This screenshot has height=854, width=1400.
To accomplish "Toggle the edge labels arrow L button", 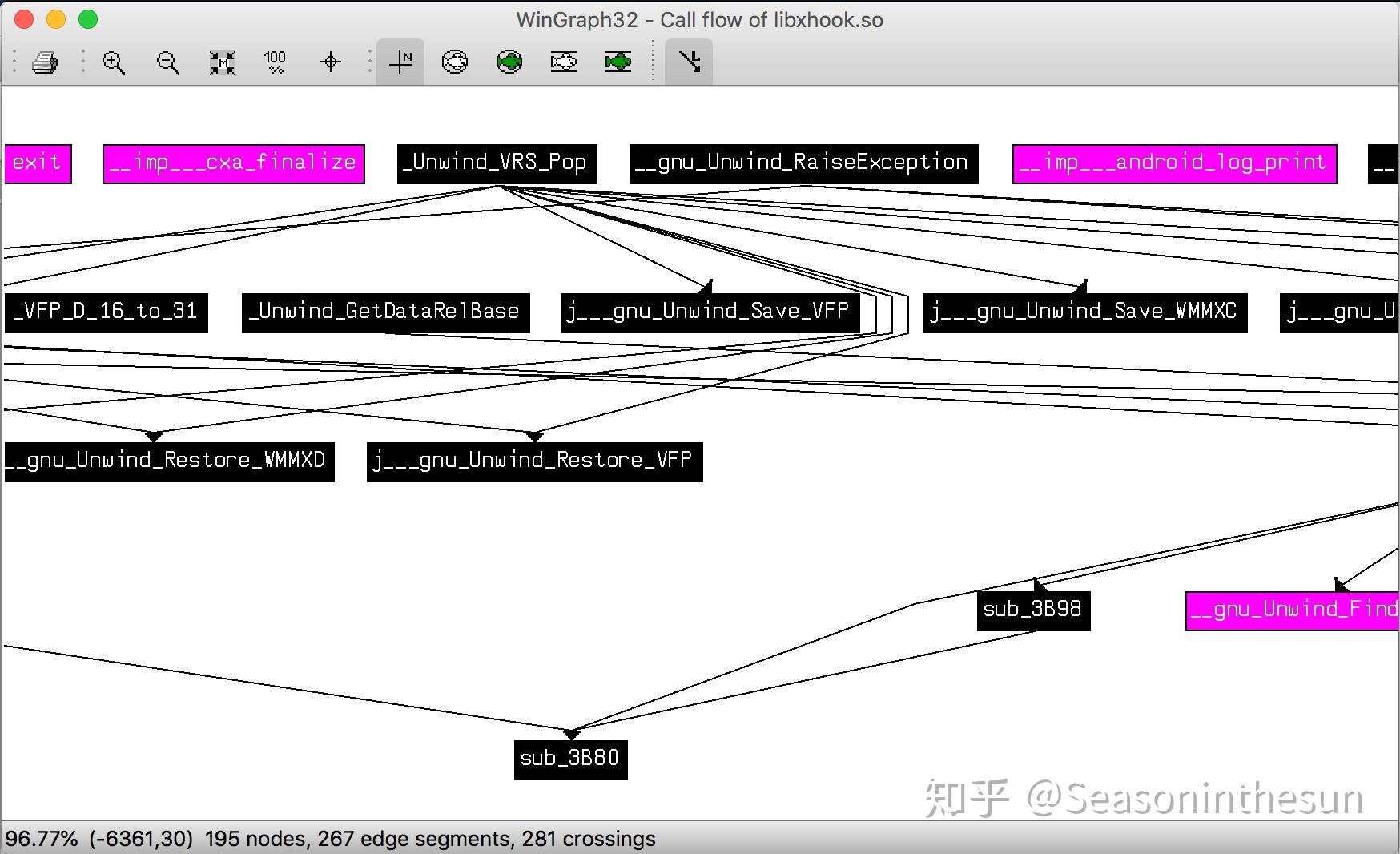I will click(689, 62).
